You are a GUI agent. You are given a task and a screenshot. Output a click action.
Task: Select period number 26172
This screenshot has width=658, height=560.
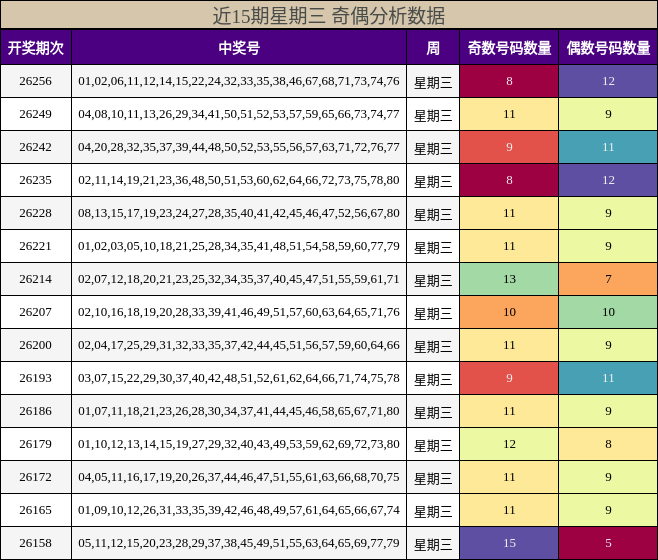tap(36, 477)
